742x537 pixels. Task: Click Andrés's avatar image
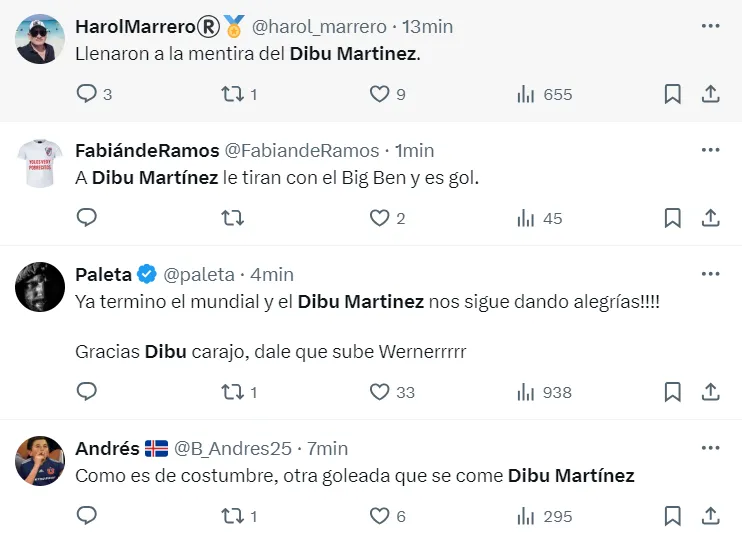pos(40,461)
